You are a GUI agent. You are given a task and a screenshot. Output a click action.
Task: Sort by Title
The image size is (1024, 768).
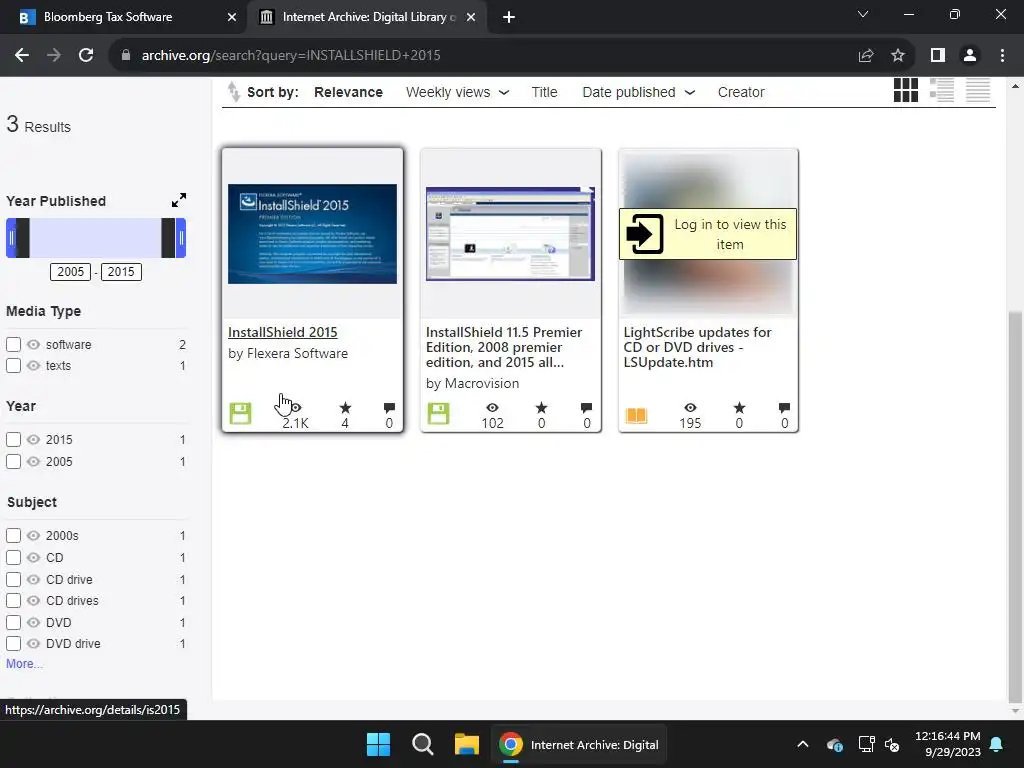(544, 92)
